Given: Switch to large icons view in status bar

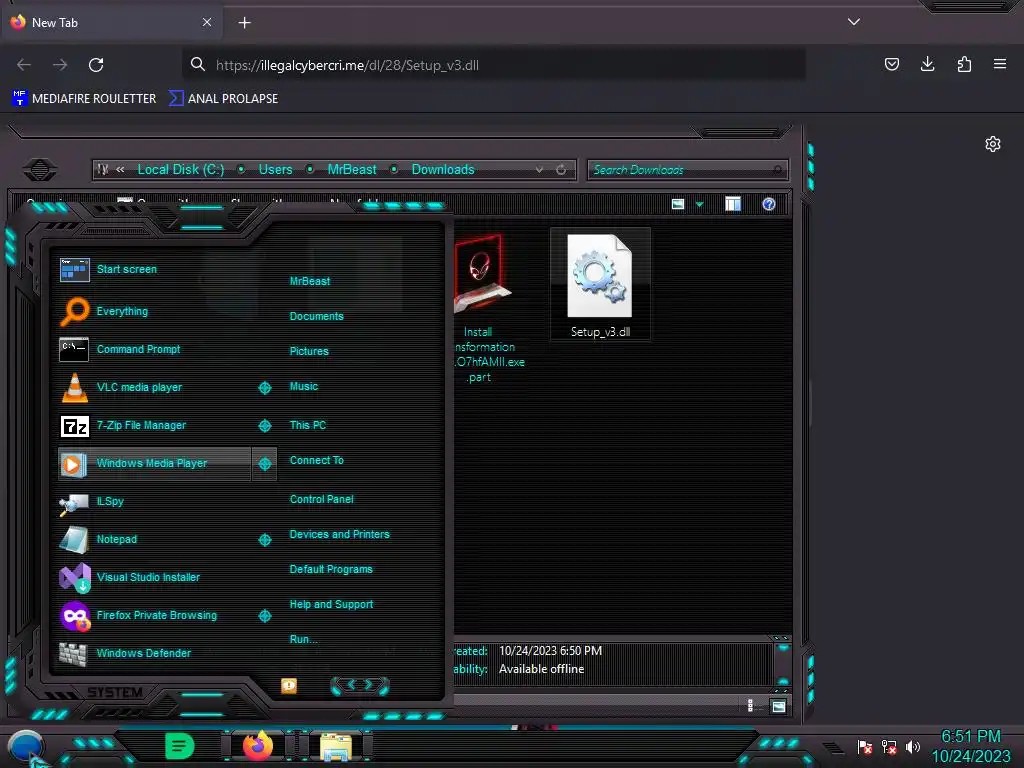Looking at the screenshot, I should coord(778,706).
